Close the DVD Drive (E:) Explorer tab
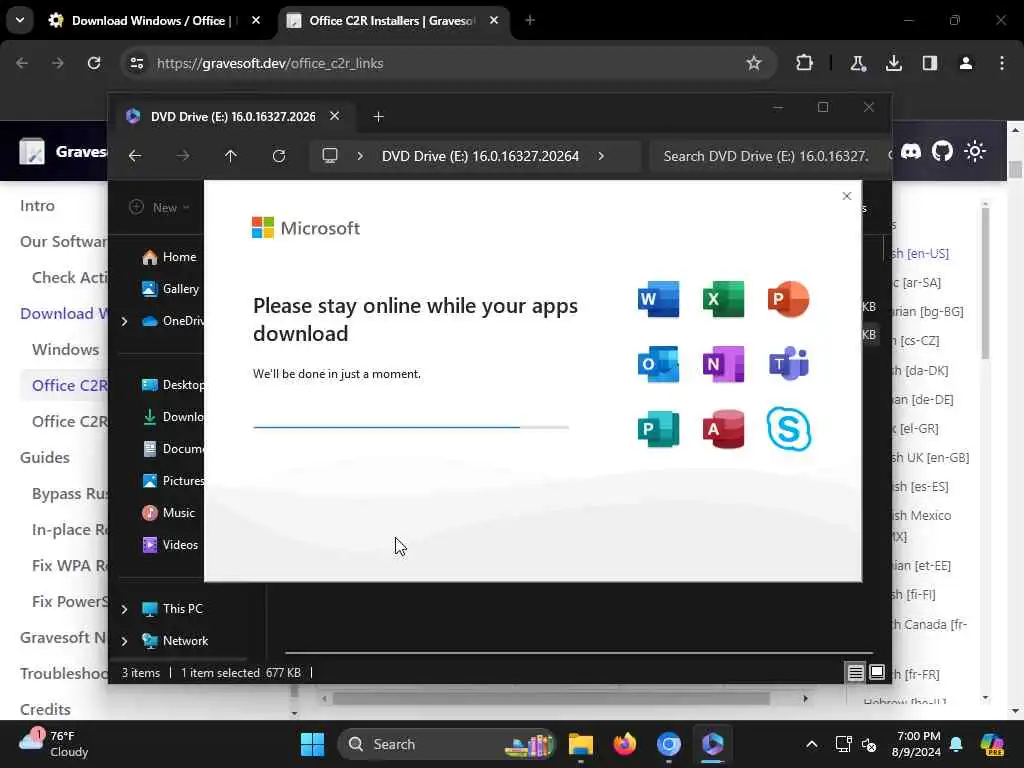 pos(334,116)
